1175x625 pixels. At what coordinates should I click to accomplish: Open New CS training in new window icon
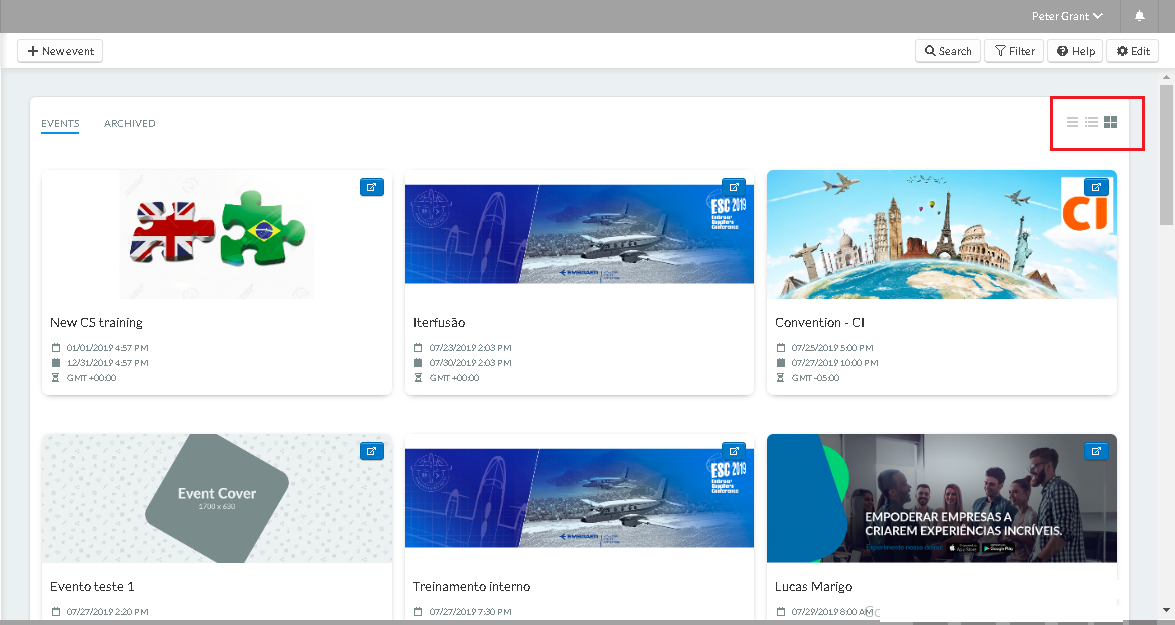372,187
